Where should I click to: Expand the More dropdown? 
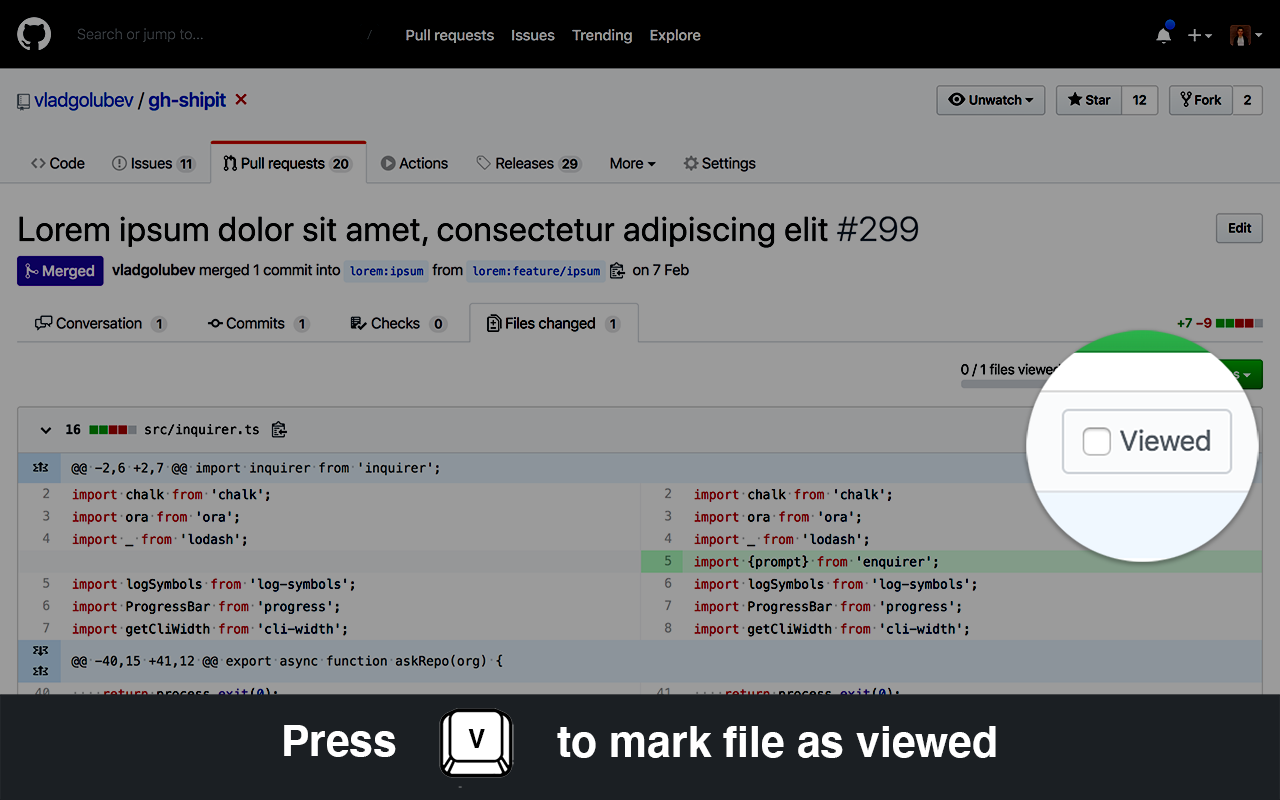633,163
